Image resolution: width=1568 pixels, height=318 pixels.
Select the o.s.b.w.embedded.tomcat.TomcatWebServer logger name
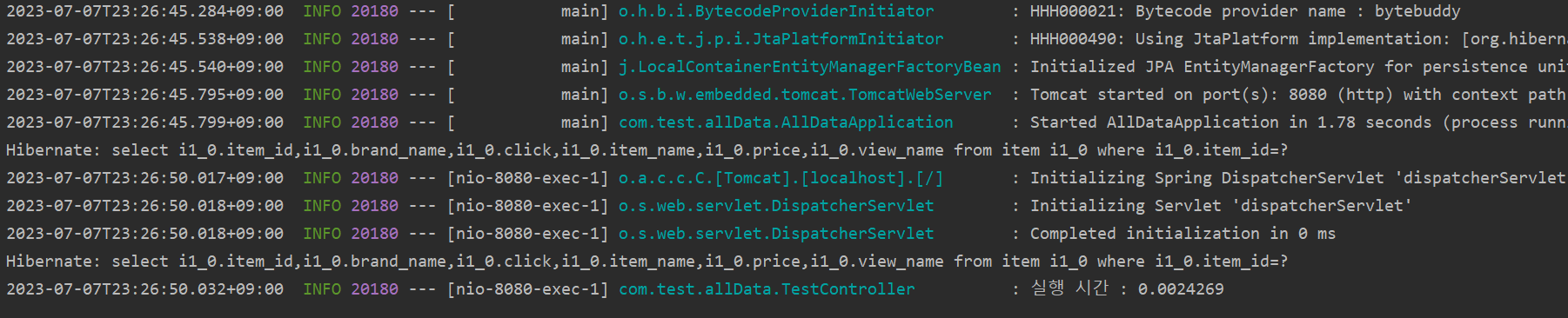point(805,95)
